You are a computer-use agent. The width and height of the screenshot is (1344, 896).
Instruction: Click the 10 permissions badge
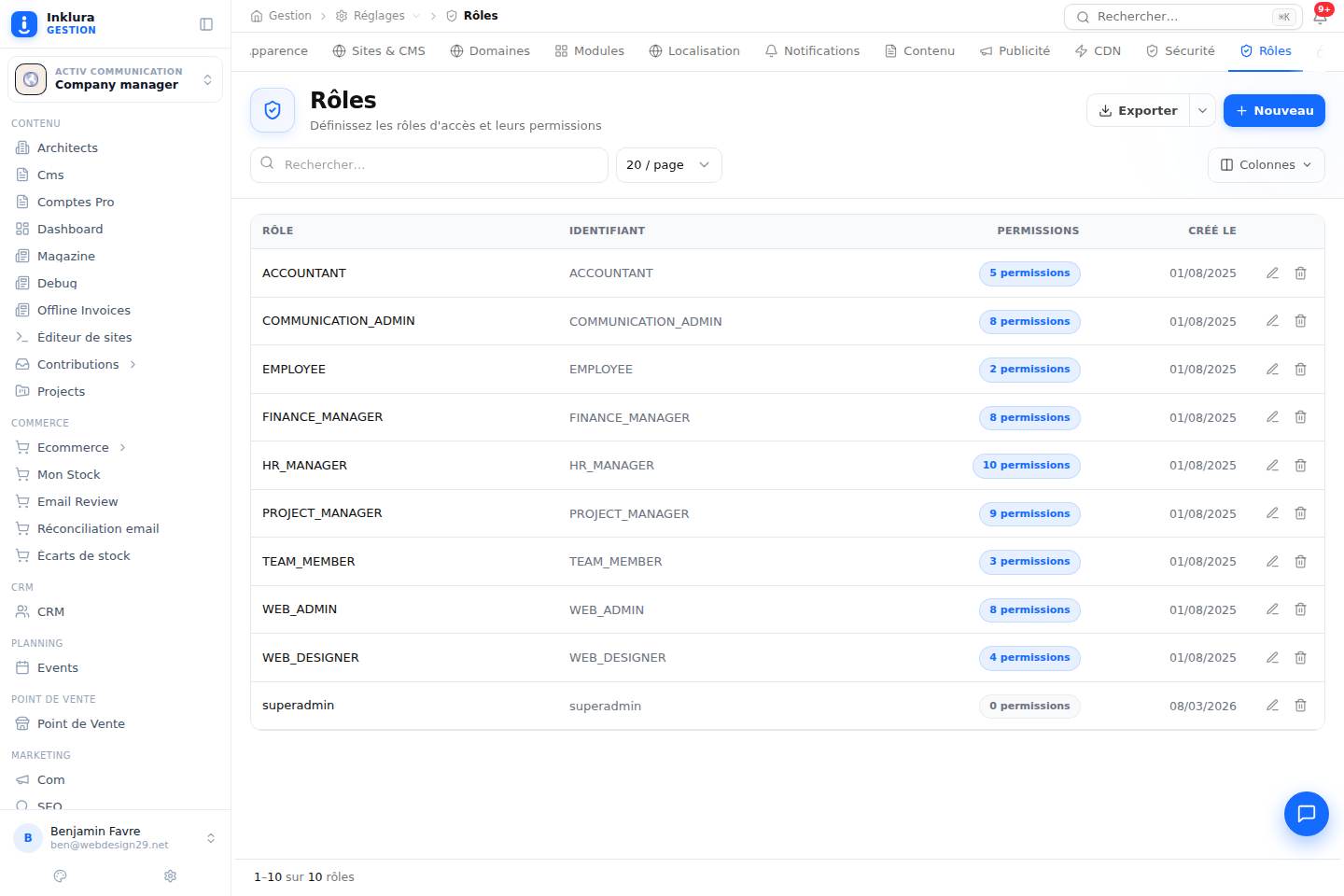click(1026, 466)
